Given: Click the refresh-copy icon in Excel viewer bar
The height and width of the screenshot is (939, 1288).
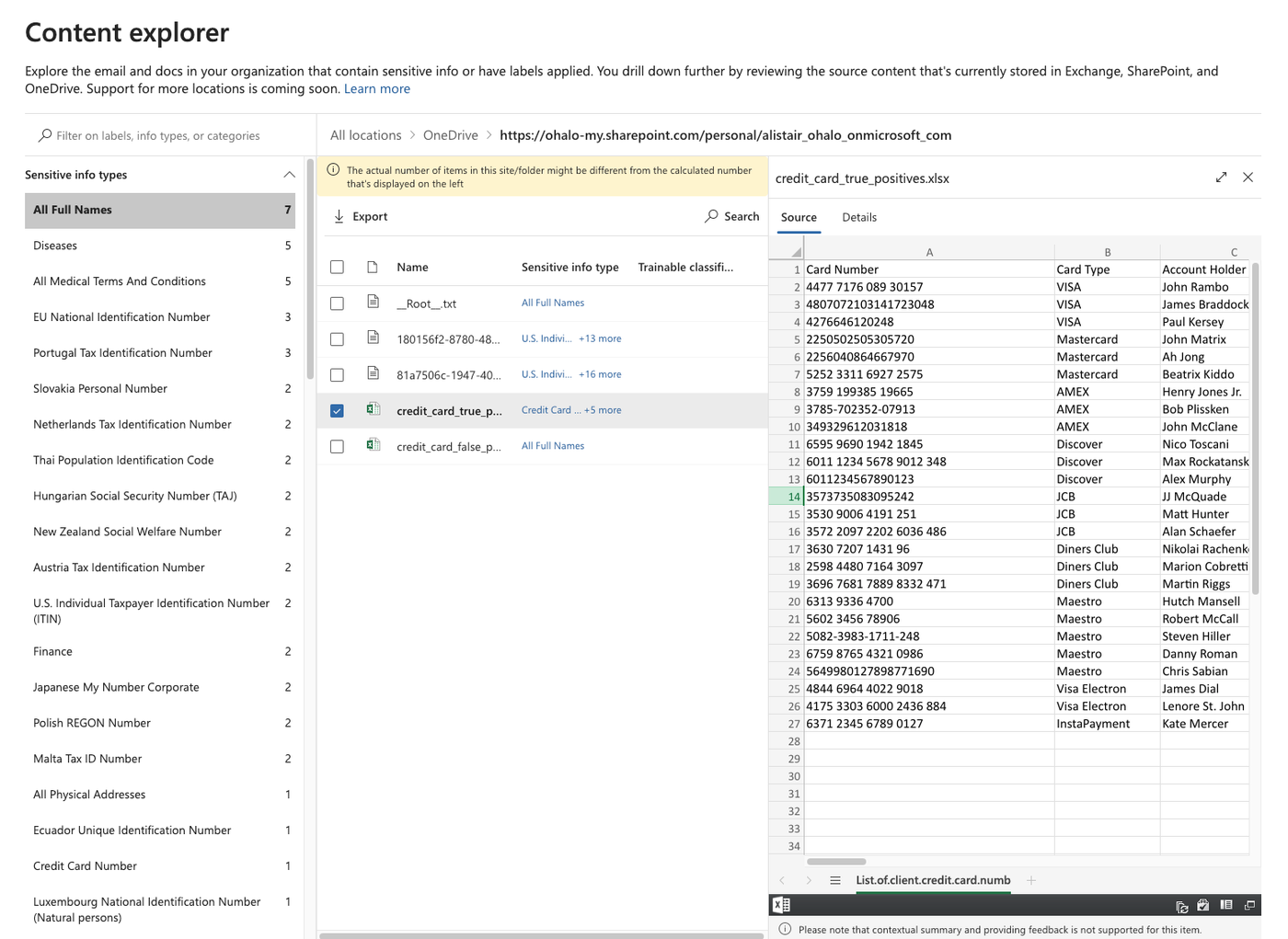Looking at the screenshot, I should pyautogui.click(x=1182, y=906).
